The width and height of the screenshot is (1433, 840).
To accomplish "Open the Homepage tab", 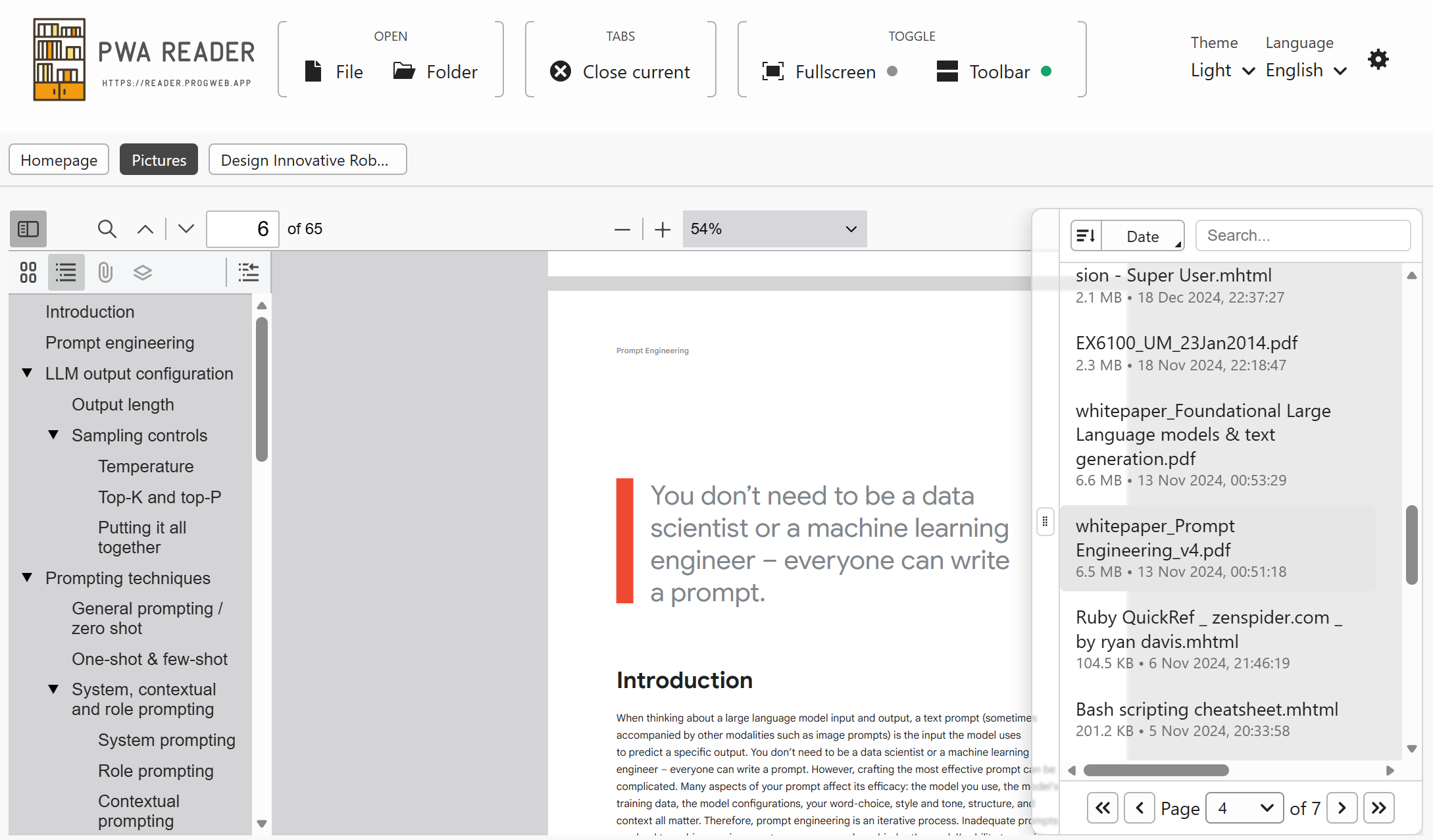I will (x=59, y=159).
